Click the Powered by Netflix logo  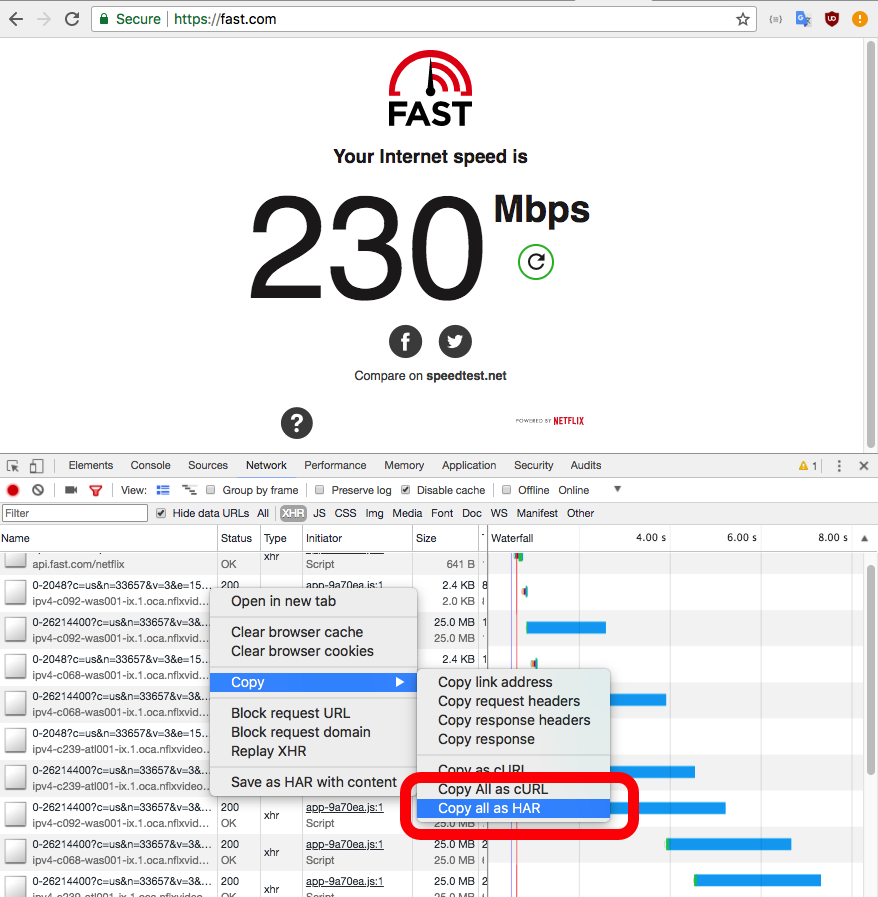[550, 420]
